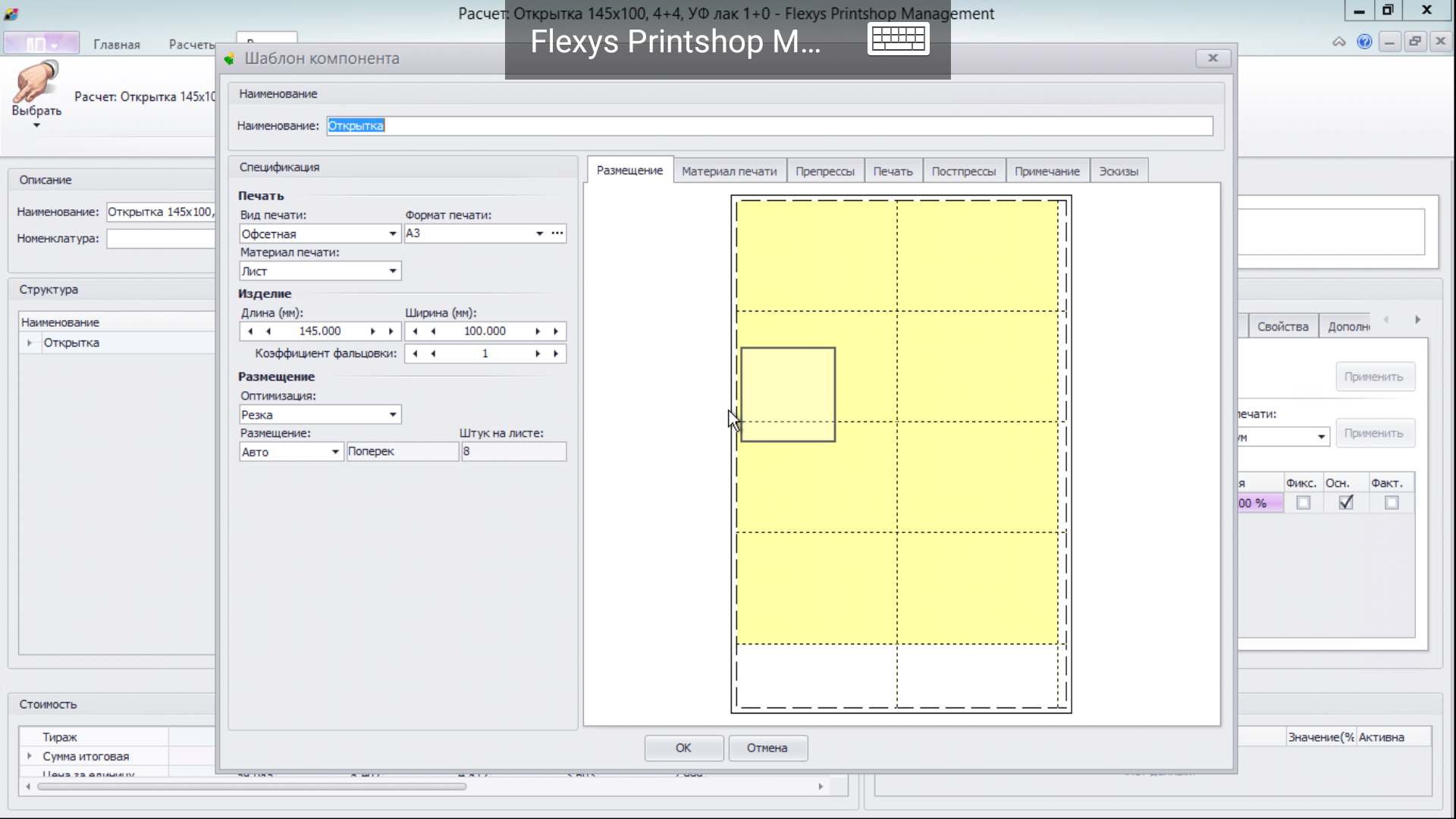Viewport: 1456px width, 819px height.
Task: Increase Ширина value with inner right arrow
Action: (x=538, y=331)
